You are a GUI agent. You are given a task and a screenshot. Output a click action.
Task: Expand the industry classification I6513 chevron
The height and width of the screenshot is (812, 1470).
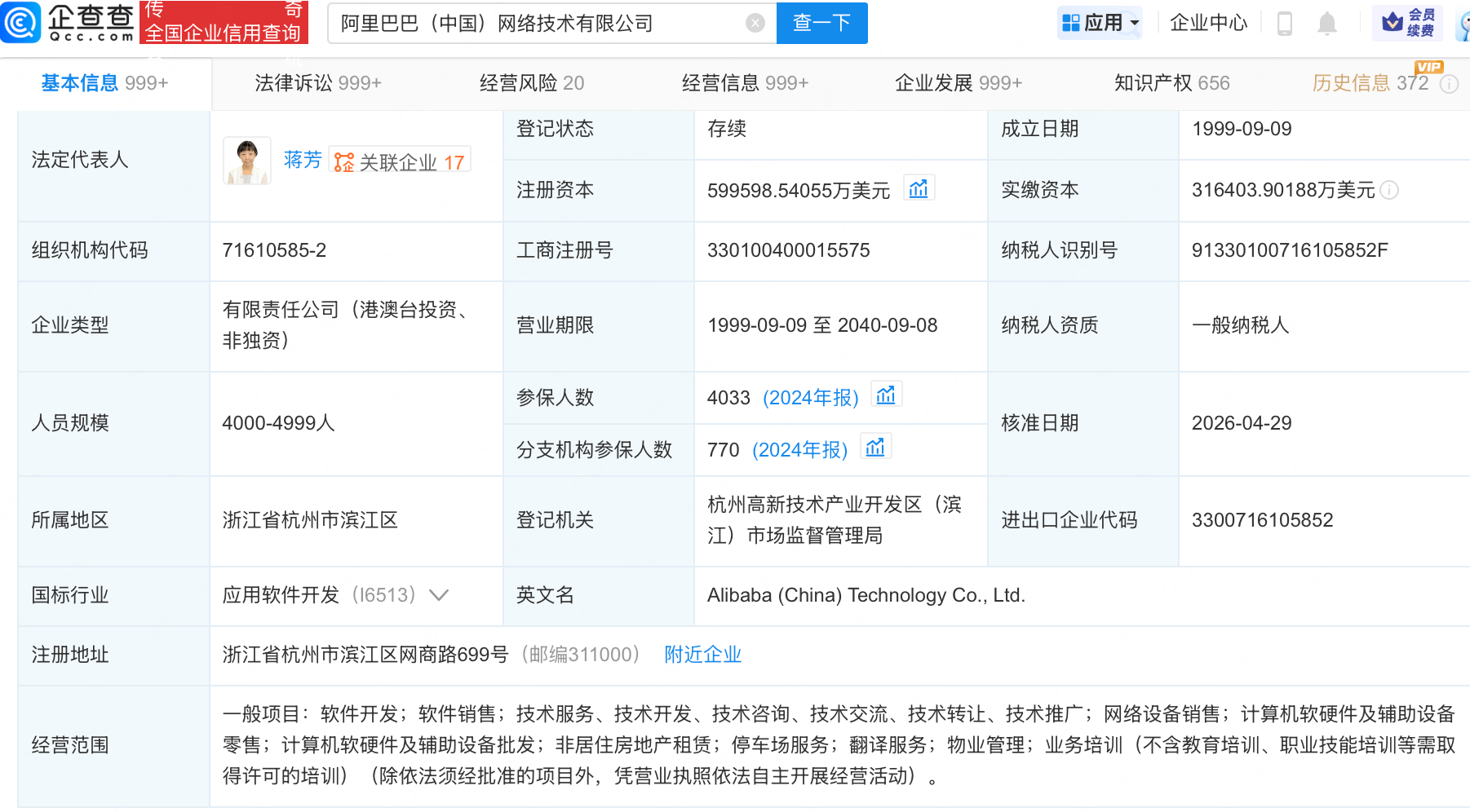point(439,595)
